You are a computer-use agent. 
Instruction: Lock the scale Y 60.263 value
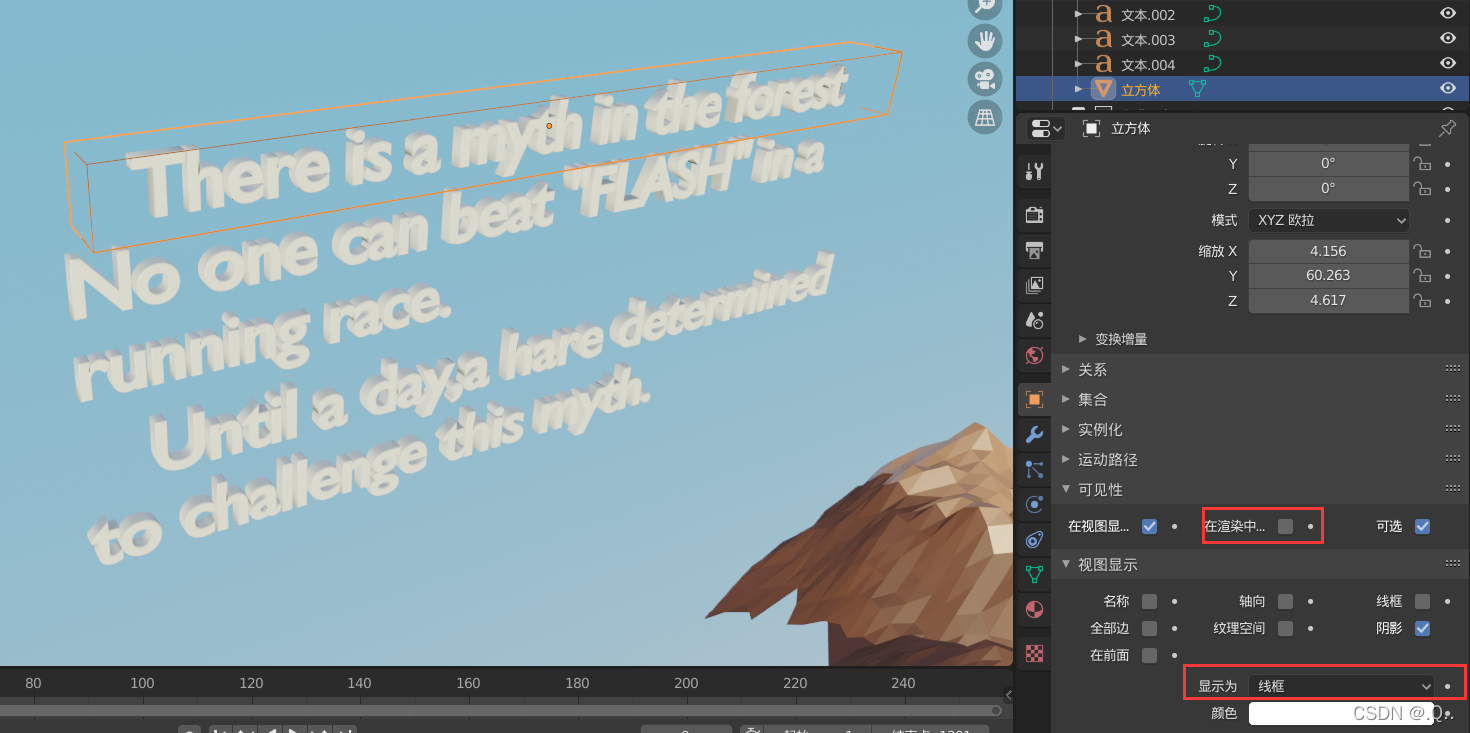tap(1421, 276)
